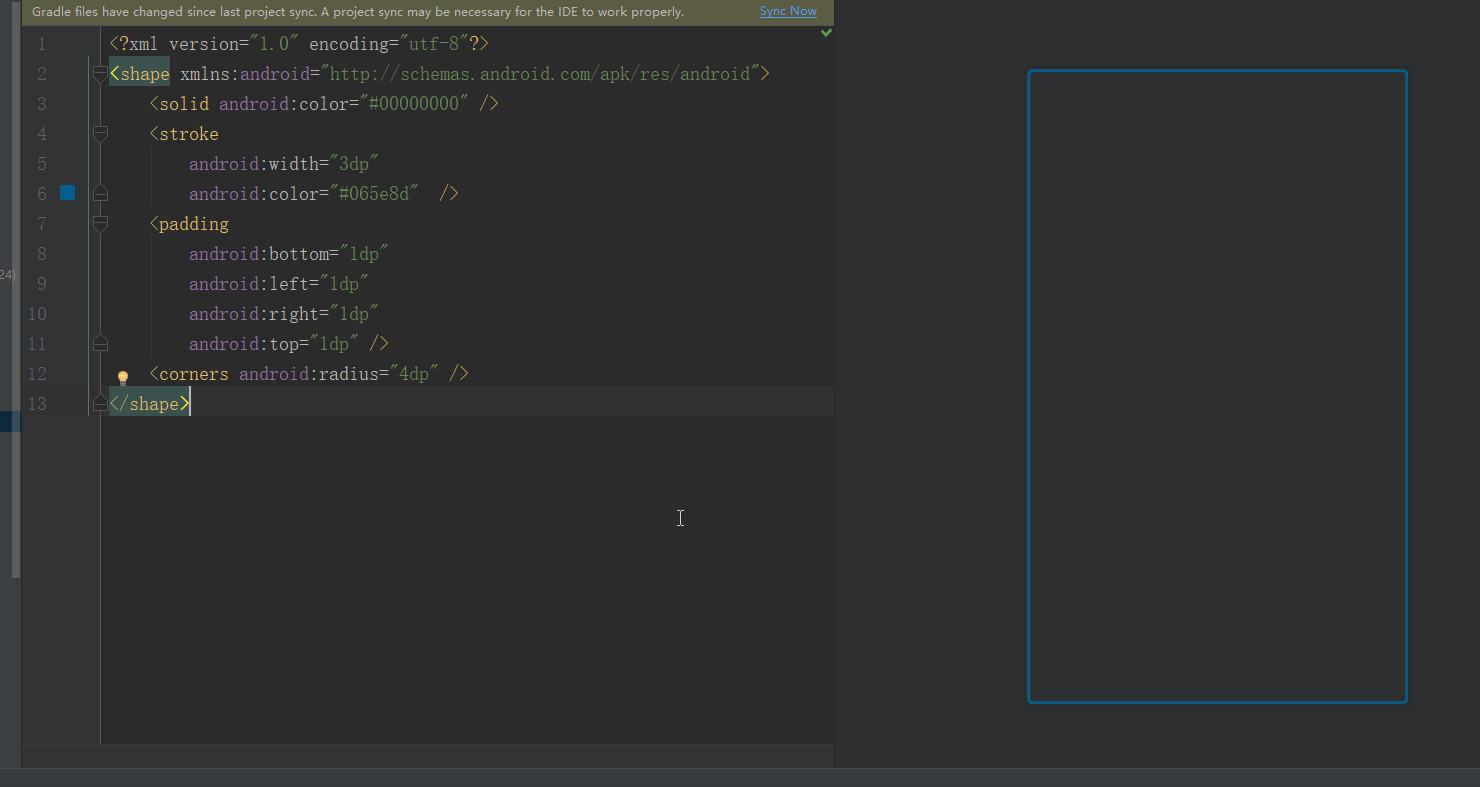
Task: Click the android:top attribute
Action: [244, 344]
